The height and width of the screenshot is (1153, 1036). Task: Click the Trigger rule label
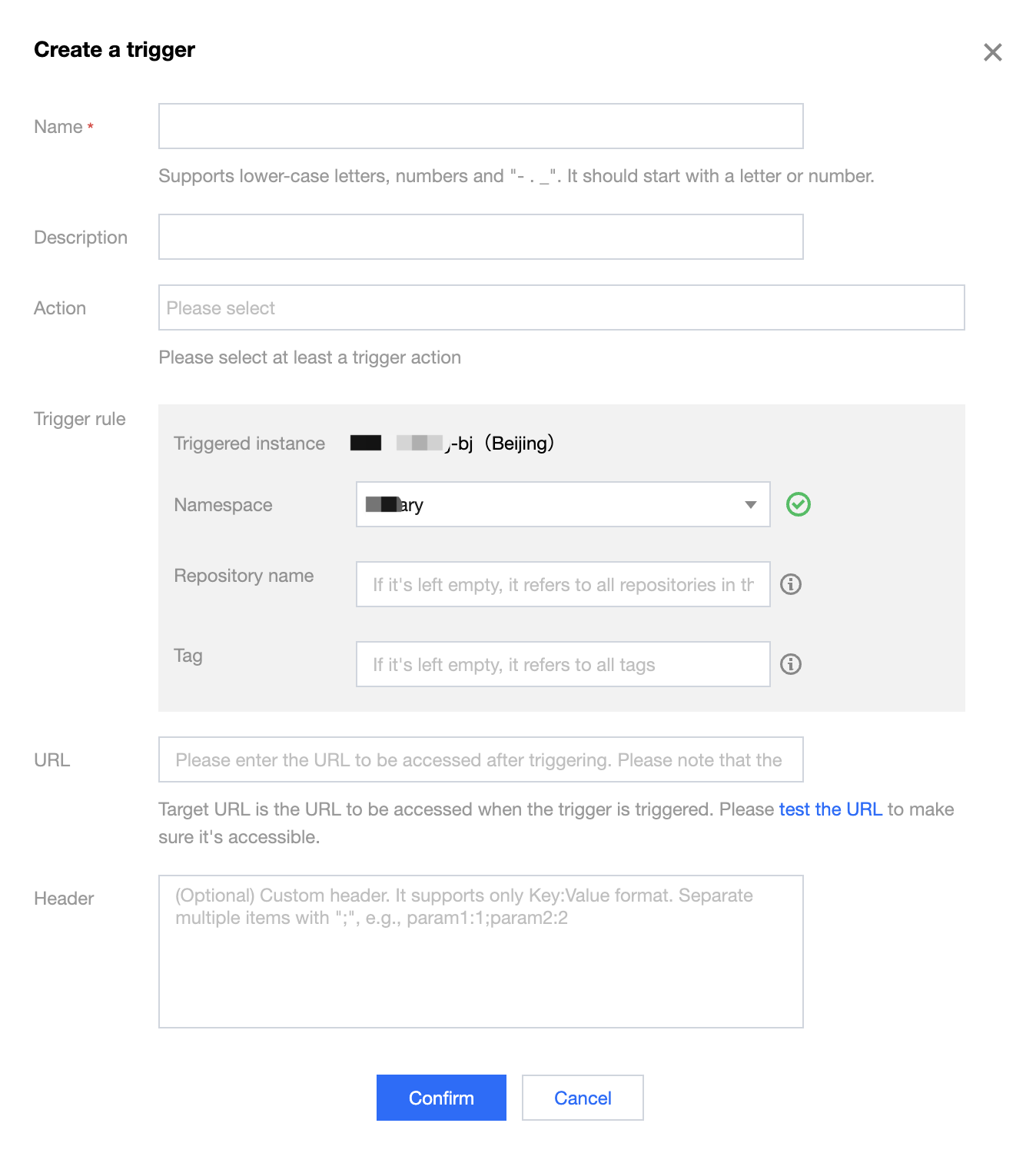[80, 419]
